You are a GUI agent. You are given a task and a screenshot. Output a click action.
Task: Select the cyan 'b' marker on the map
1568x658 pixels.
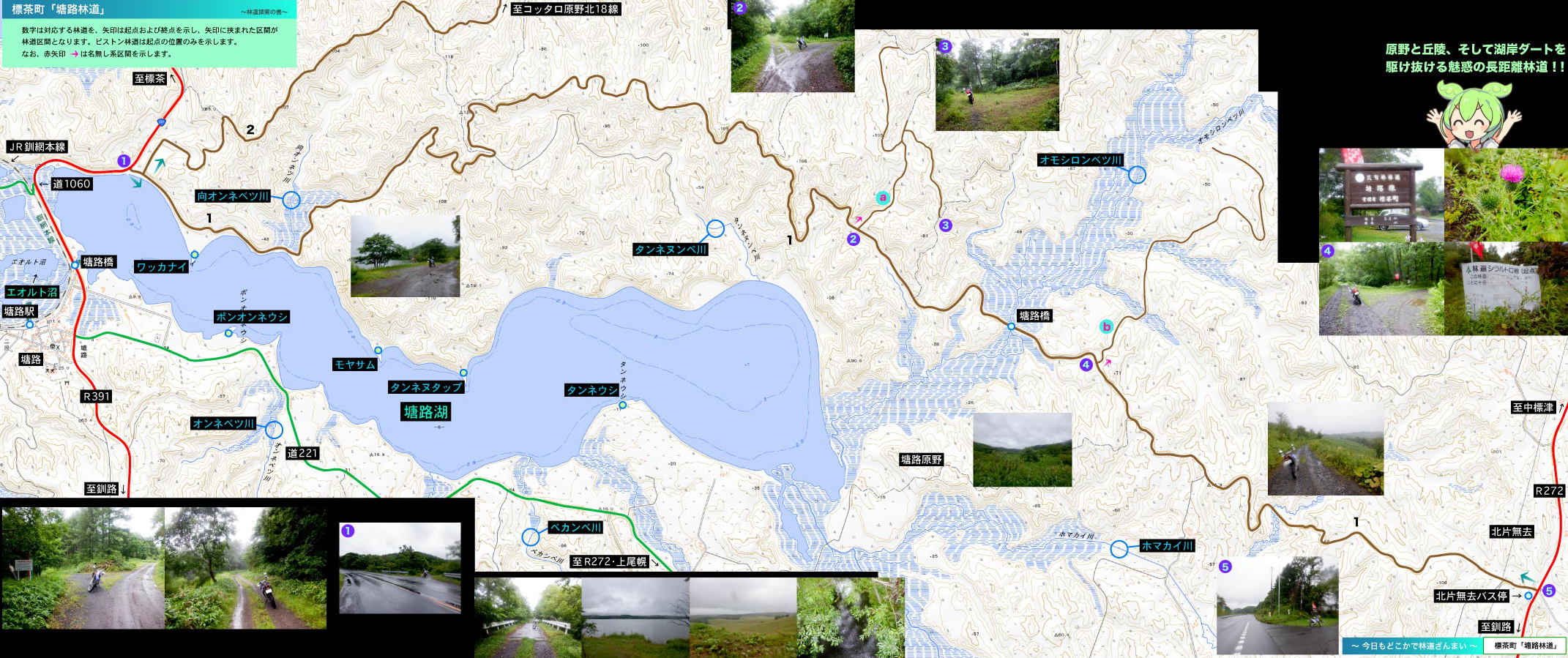1106,326
